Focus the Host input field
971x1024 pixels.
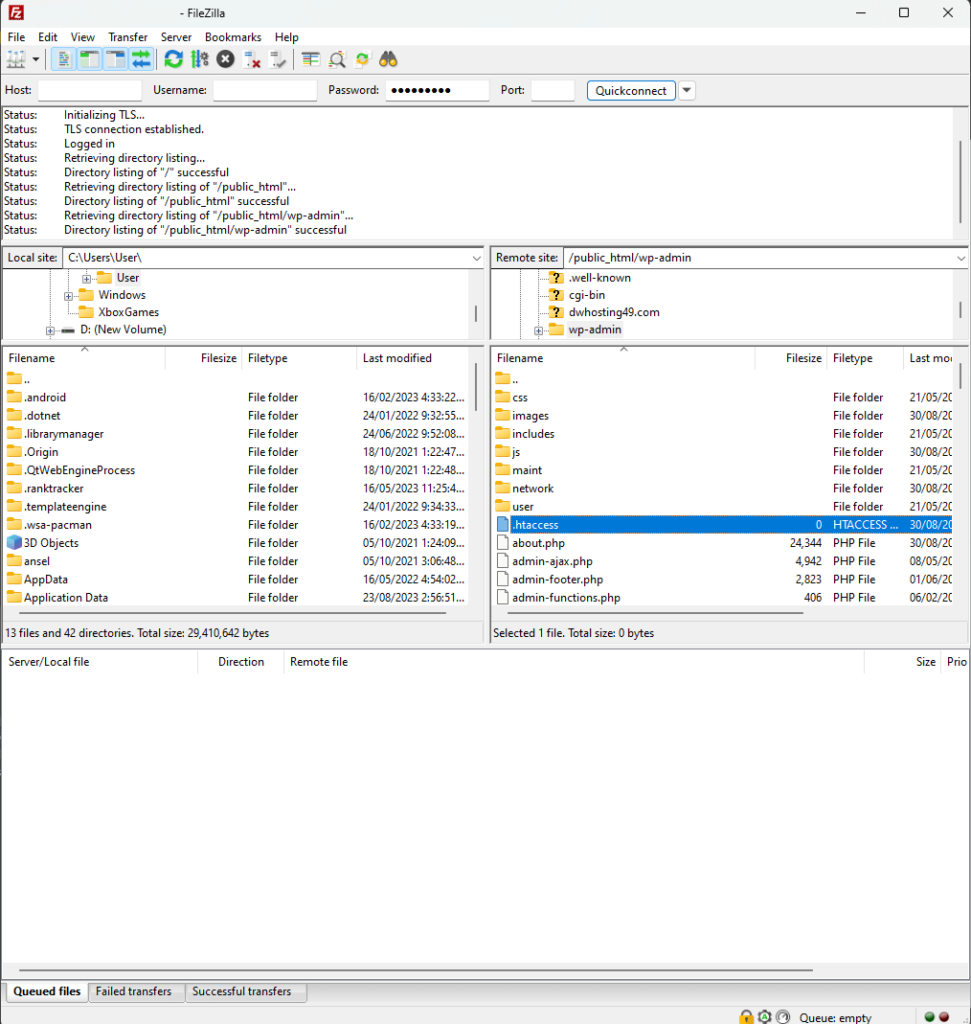90,90
